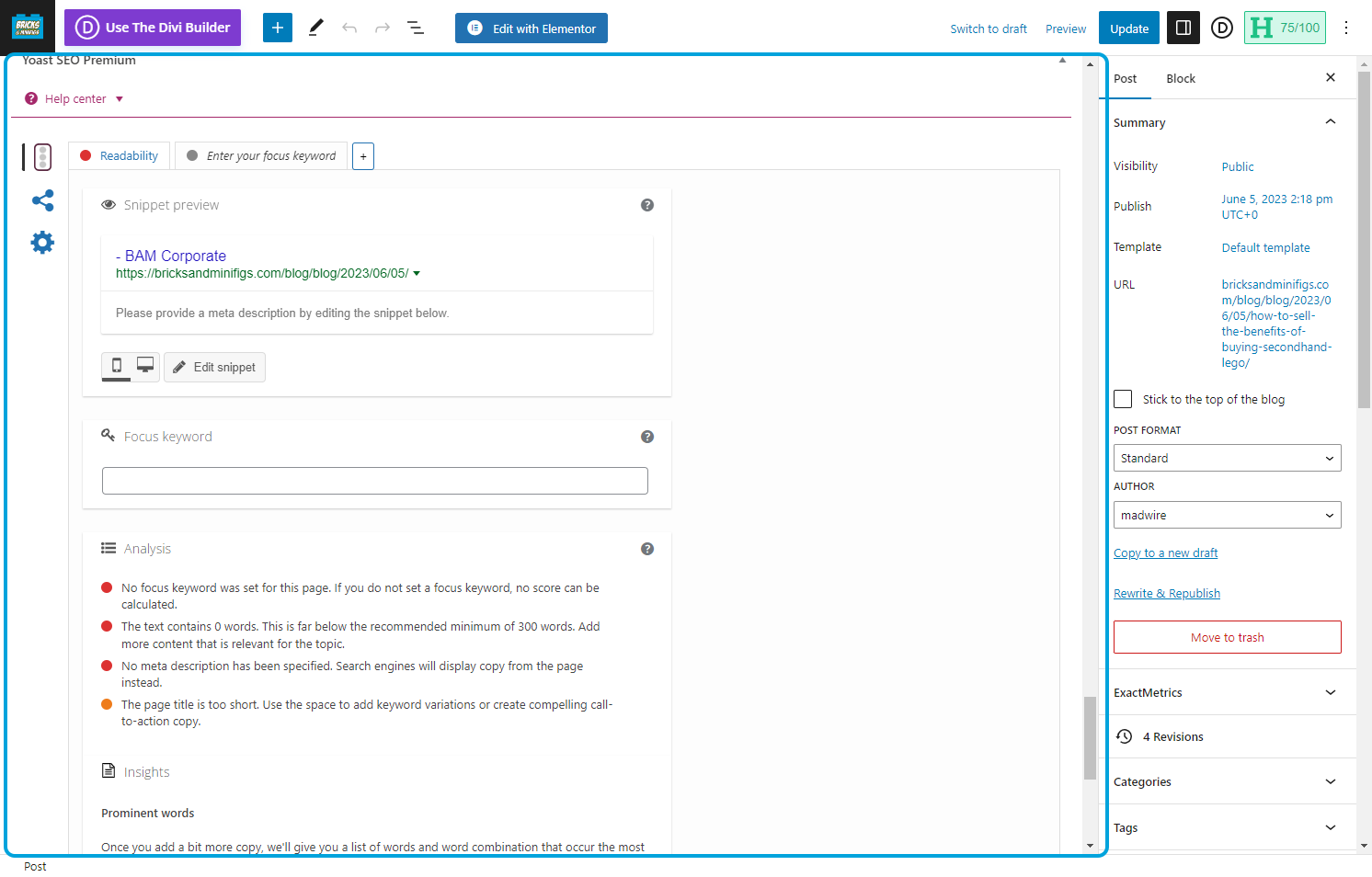The width and height of the screenshot is (1372, 877).
Task: Open Analysis help question mark
Action: pos(647,549)
